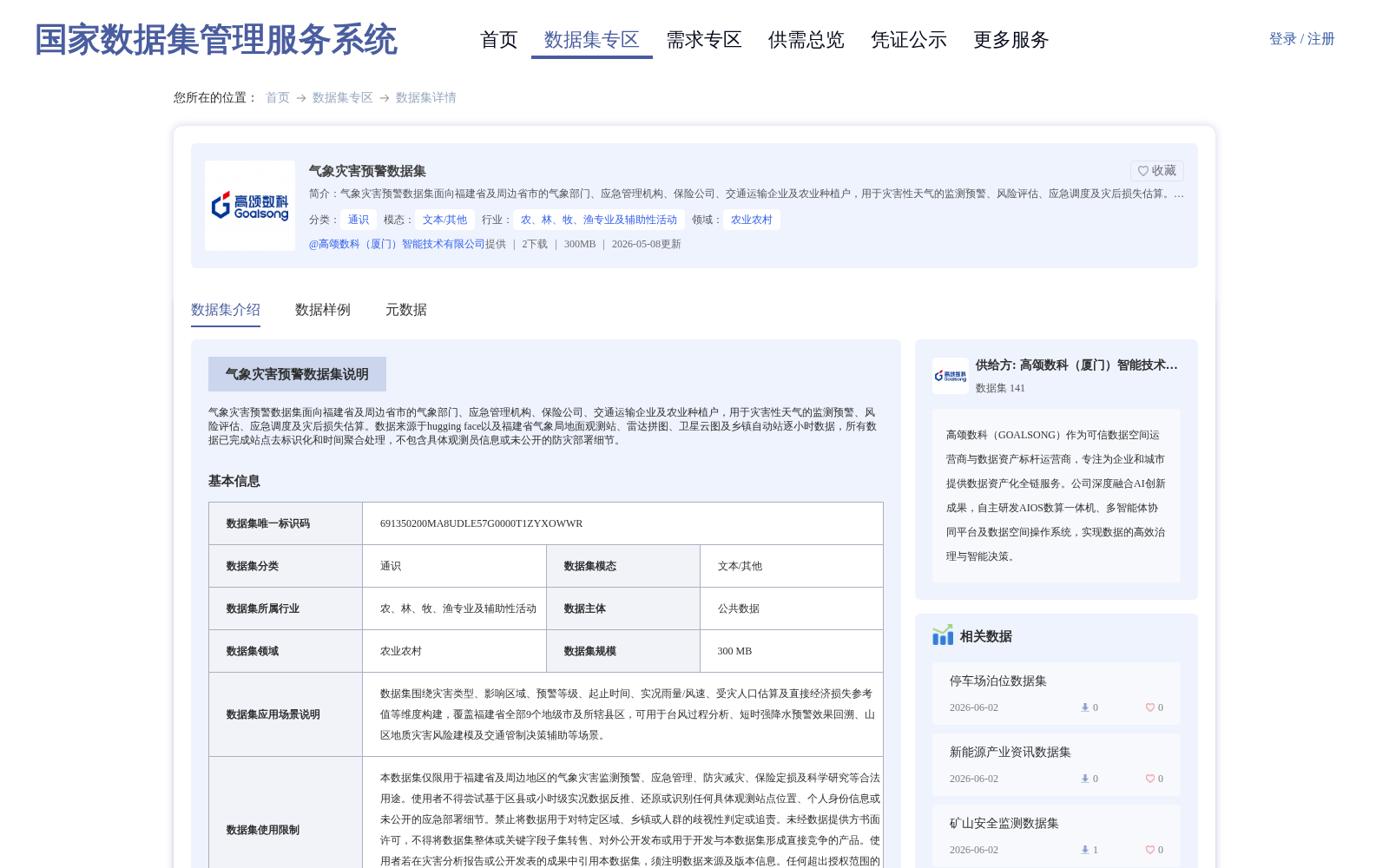Click 公共数据 table cell
This screenshot has height=868, width=1389.
pos(792,608)
